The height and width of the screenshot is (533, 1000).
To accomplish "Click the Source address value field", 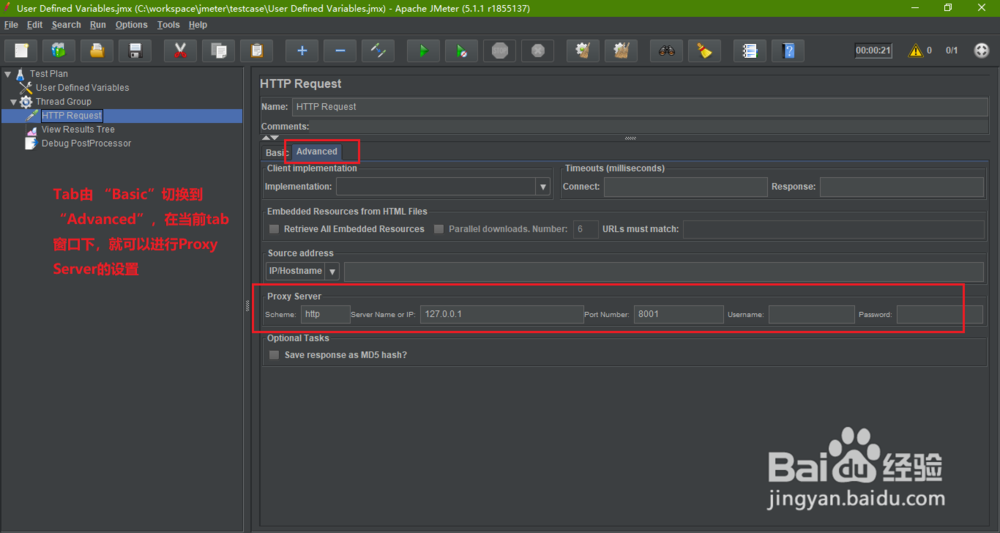I will [x=664, y=272].
